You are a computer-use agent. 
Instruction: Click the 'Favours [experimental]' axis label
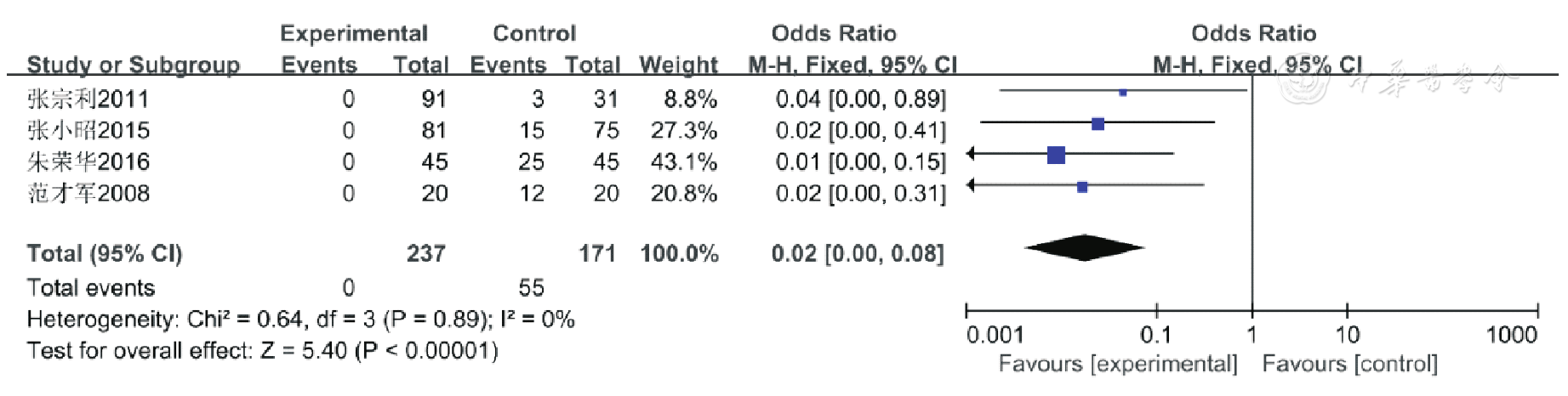pos(1117,364)
